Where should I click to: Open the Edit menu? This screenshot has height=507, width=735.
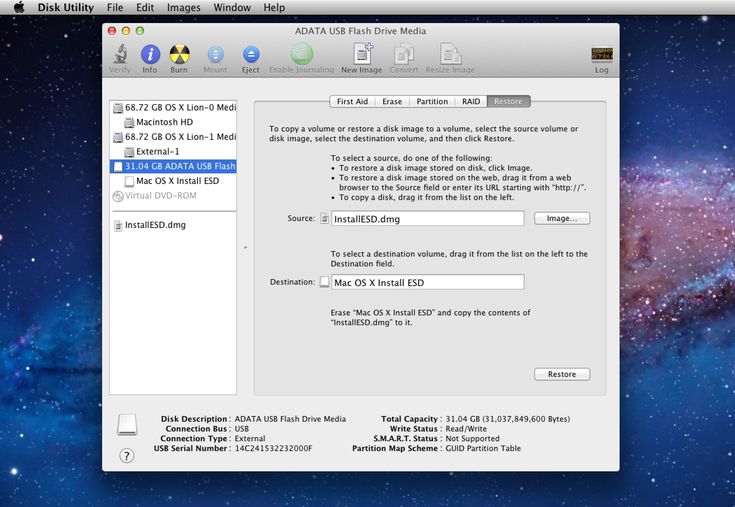pyautogui.click(x=145, y=7)
